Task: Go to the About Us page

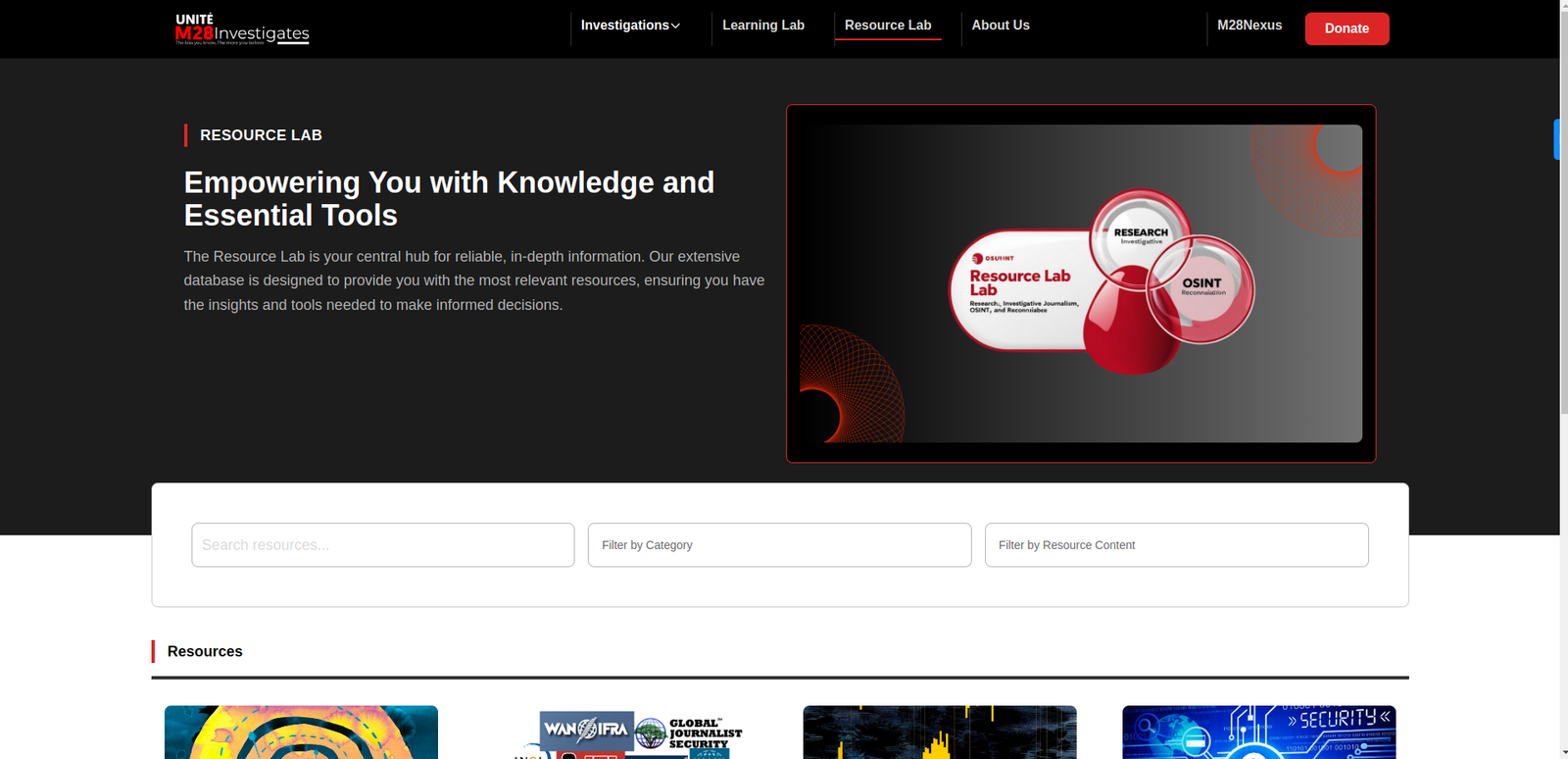Action: tap(1000, 25)
